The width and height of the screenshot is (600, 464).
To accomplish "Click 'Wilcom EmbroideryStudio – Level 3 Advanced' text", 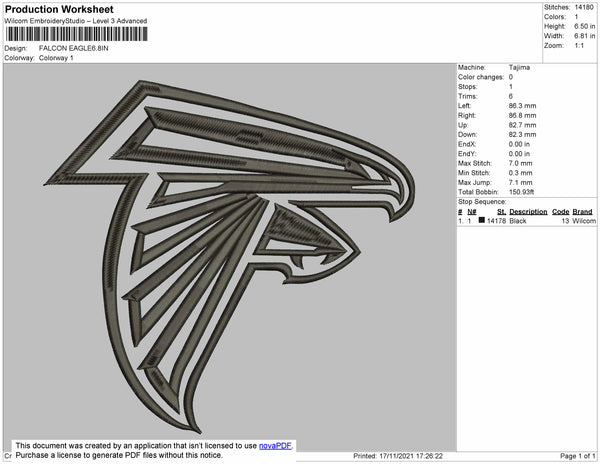I will [x=76, y=21].
